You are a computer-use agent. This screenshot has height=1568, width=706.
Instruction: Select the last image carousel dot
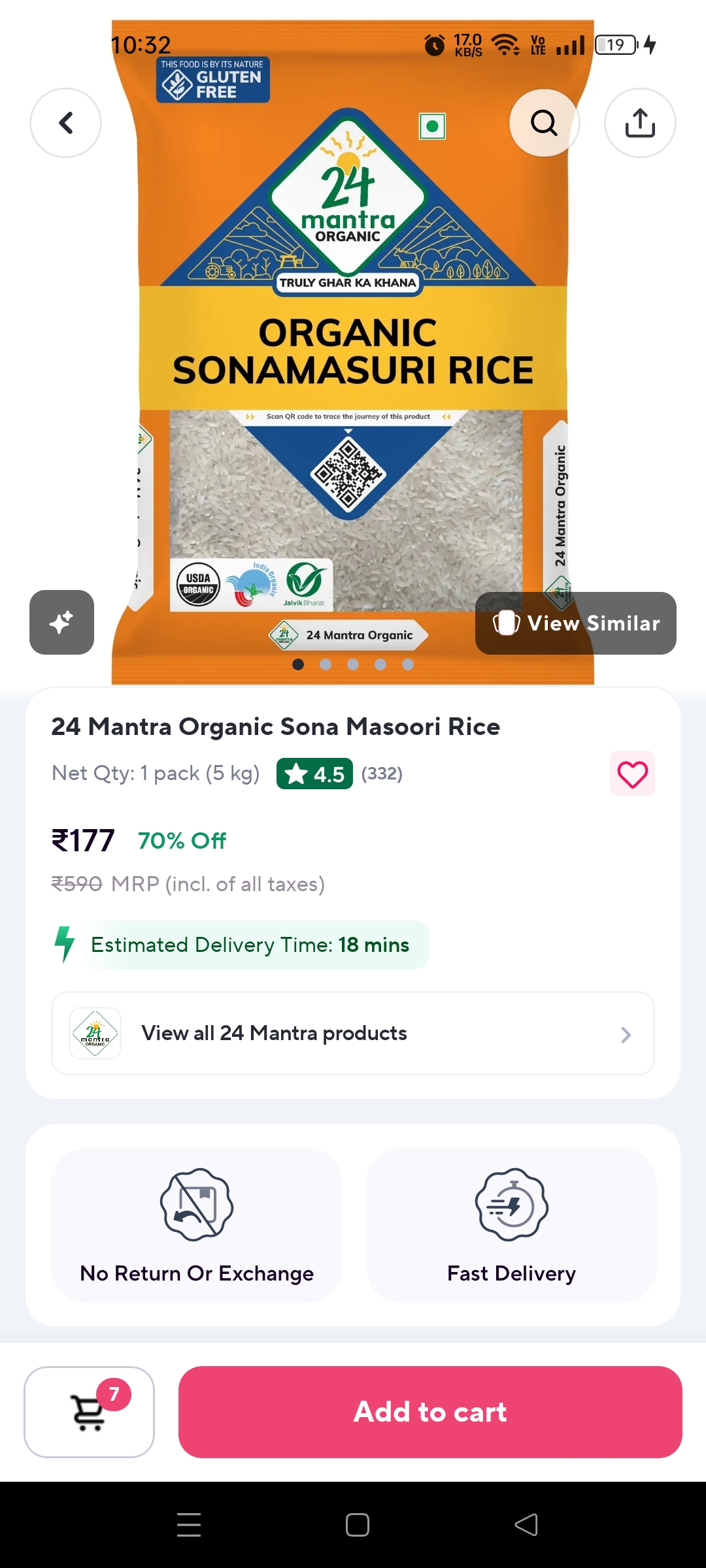click(x=408, y=664)
